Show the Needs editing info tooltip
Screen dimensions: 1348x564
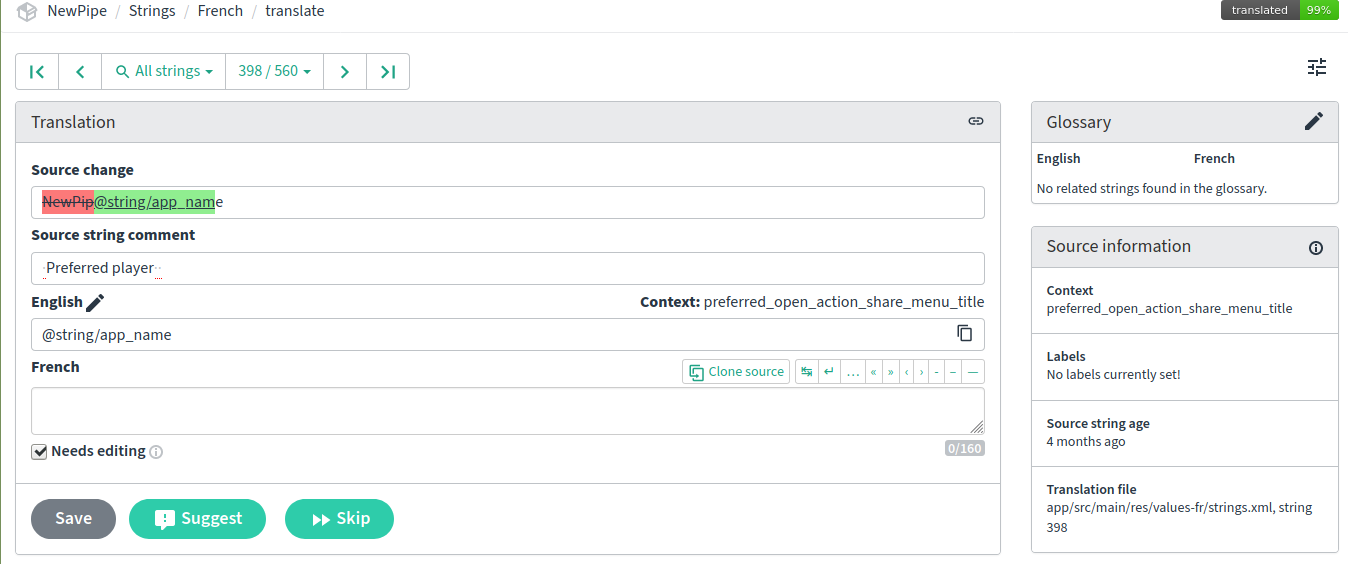point(156,452)
